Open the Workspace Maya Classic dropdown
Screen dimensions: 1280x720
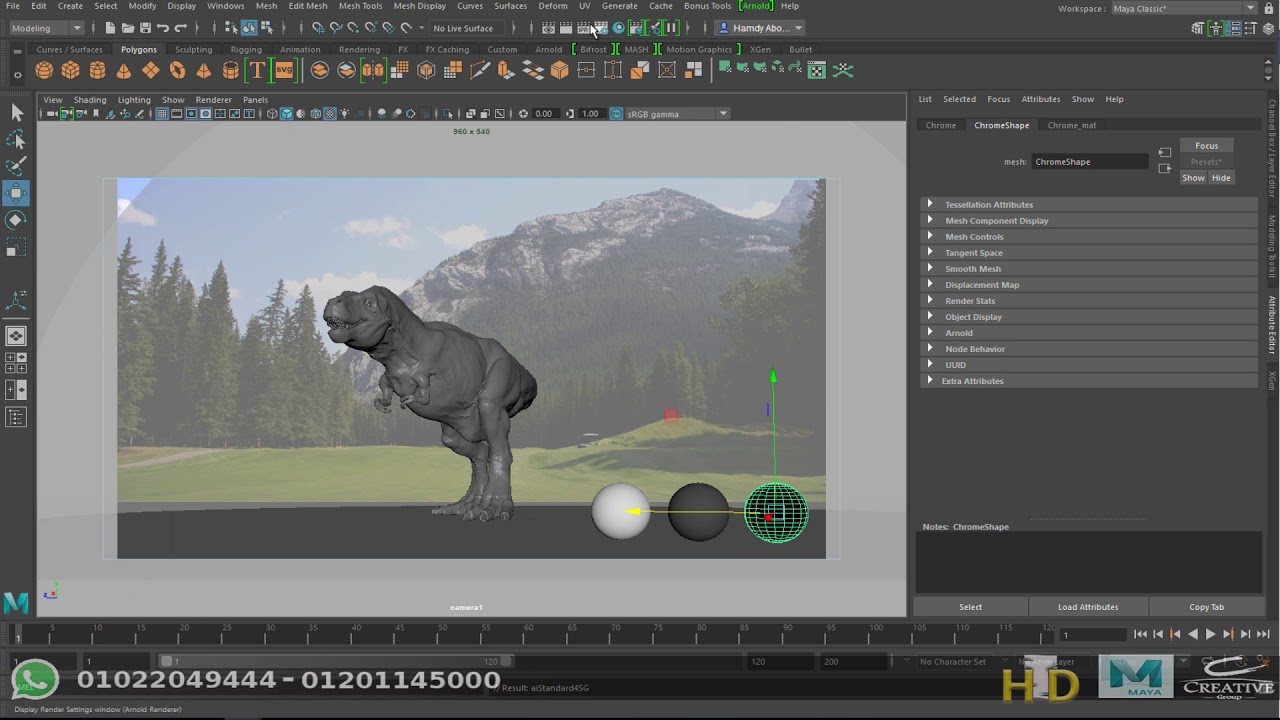[1184, 8]
